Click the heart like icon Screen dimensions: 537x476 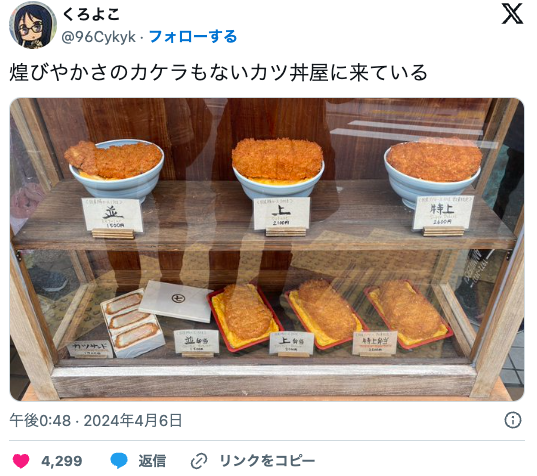(21, 461)
